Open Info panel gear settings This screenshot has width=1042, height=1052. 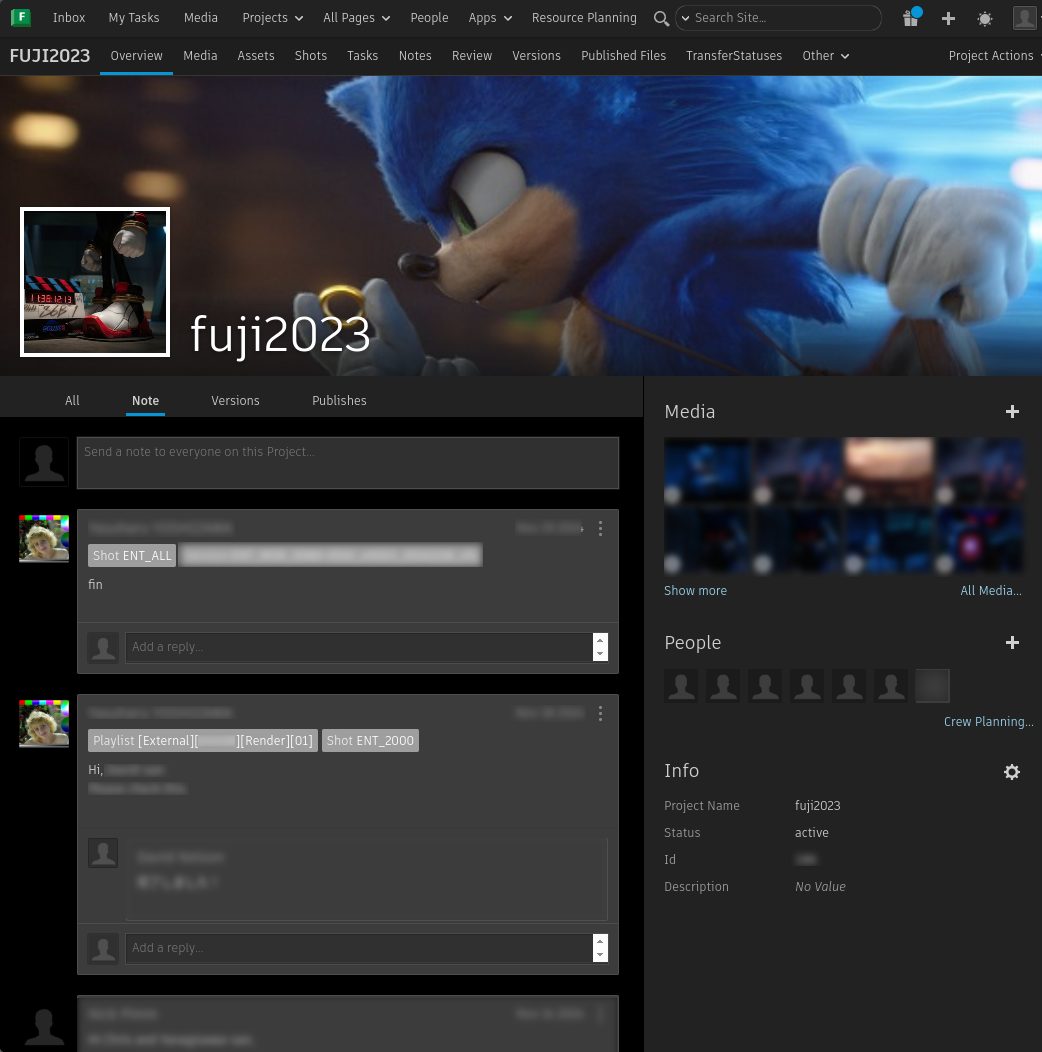pyautogui.click(x=1012, y=772)
